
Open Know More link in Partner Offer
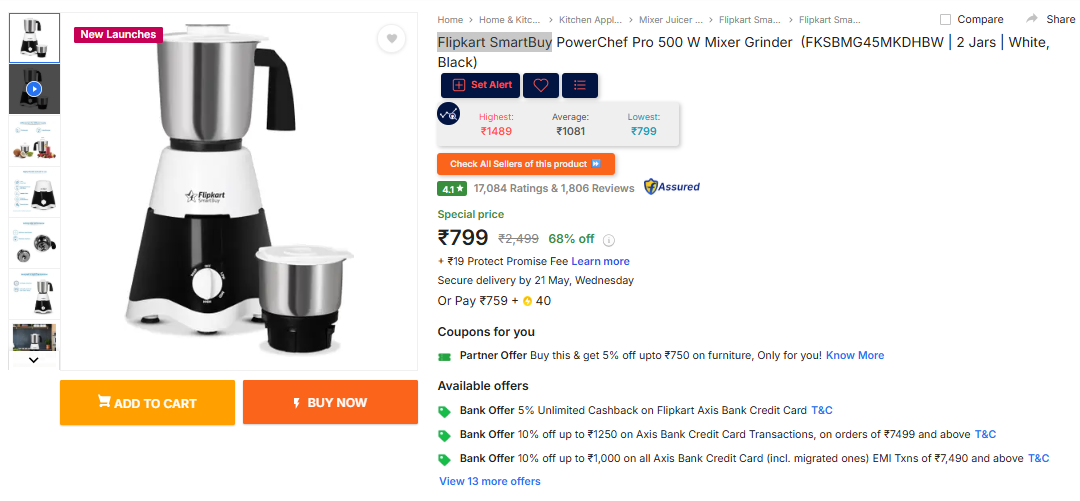(855, 356)
